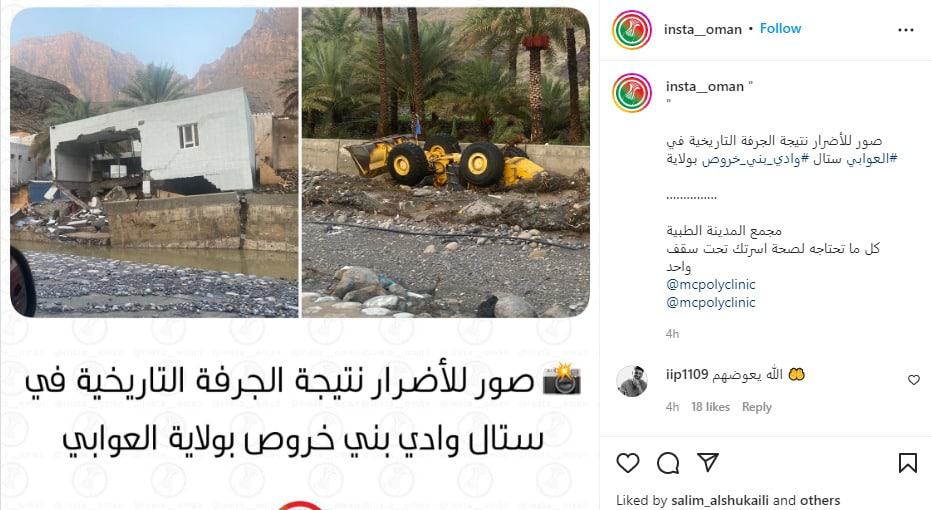This screenshot has height=510, width=932.
Task: Click the iip1109 username in comments
Action: tap(687, 374)
